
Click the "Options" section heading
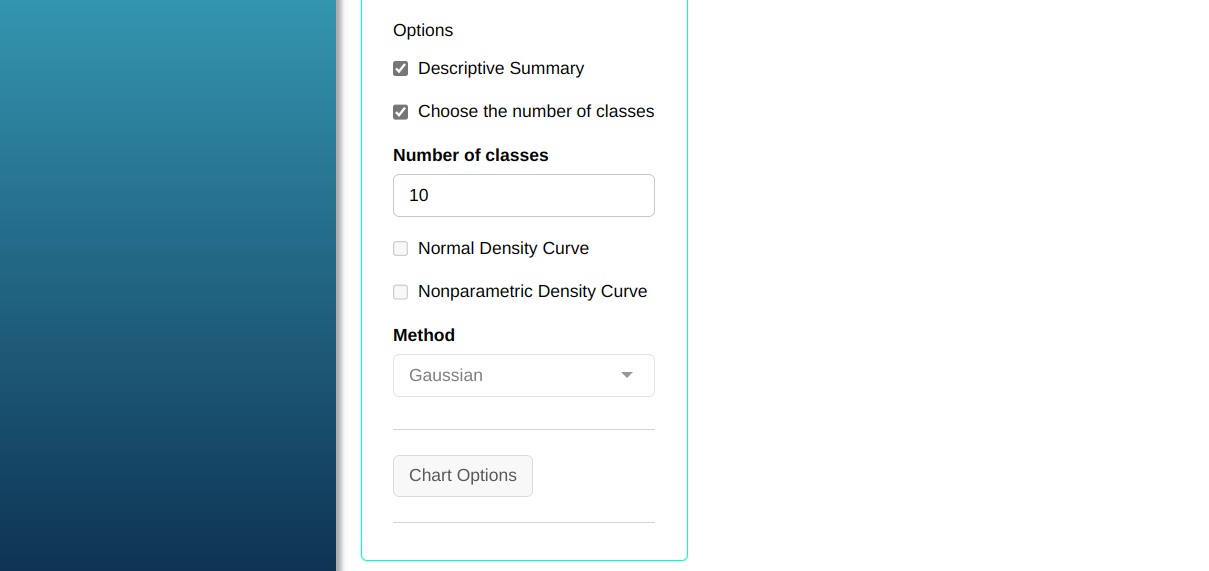point(423,31)
